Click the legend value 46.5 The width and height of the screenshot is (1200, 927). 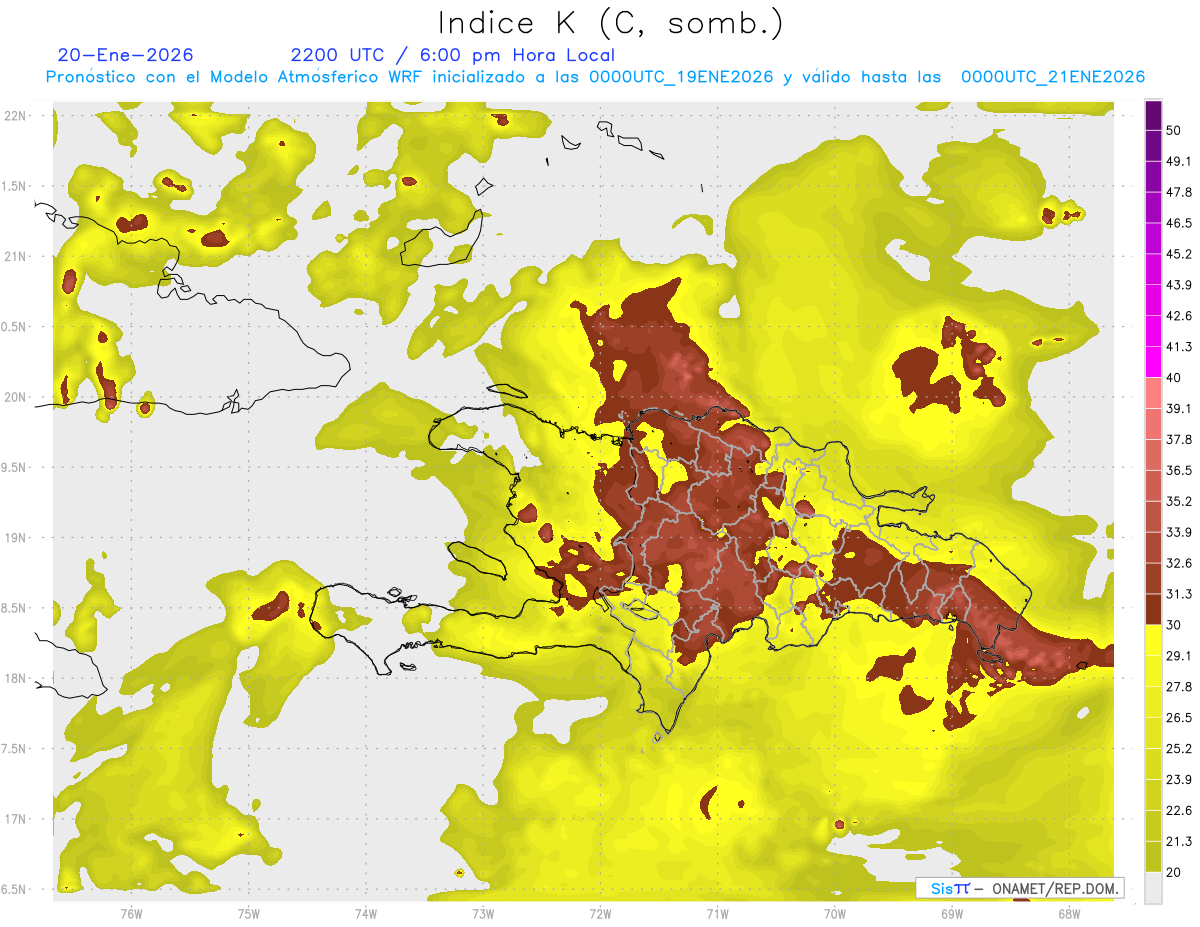click(1179, 223)
